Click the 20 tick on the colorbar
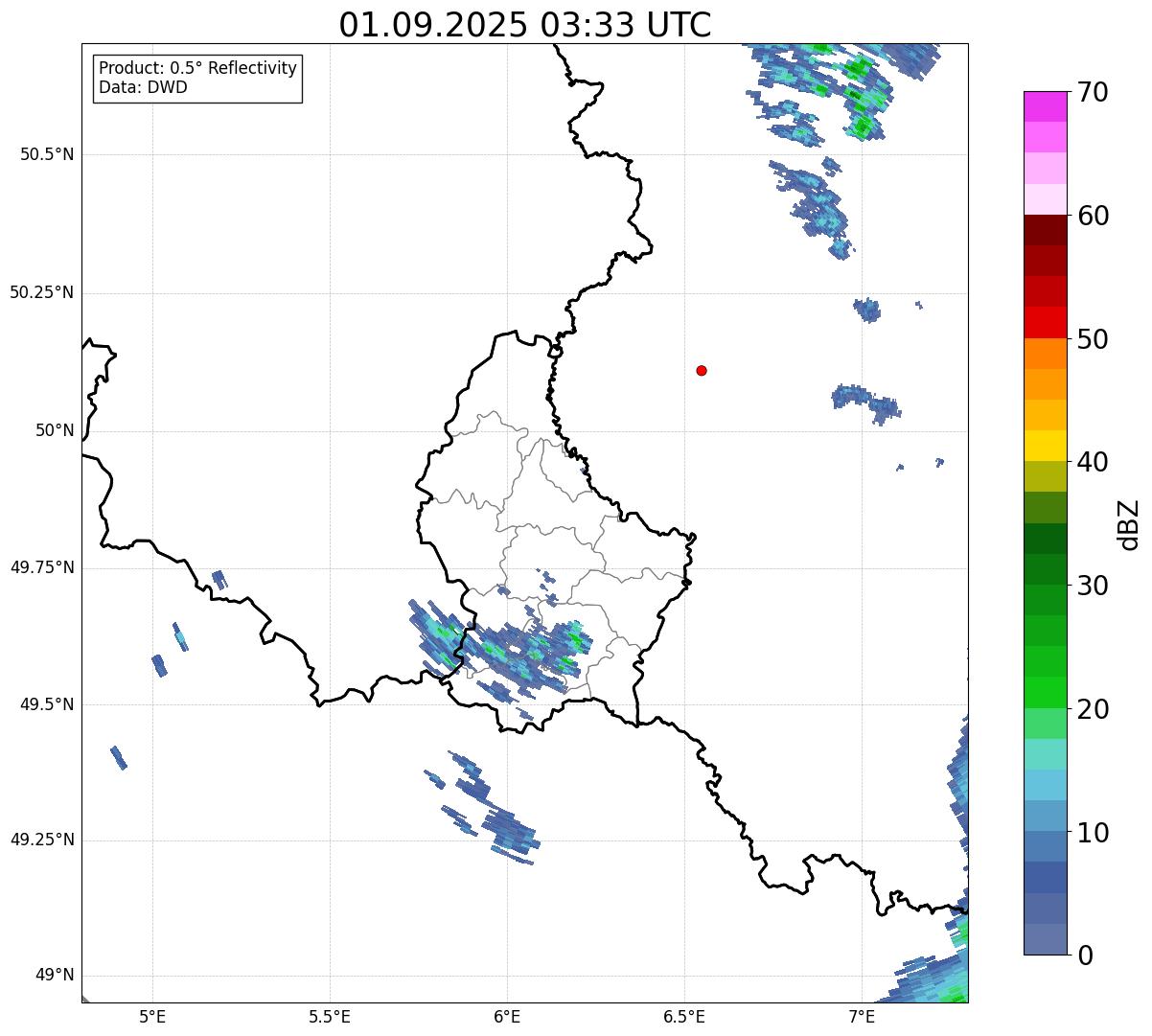 point(1093,709)
